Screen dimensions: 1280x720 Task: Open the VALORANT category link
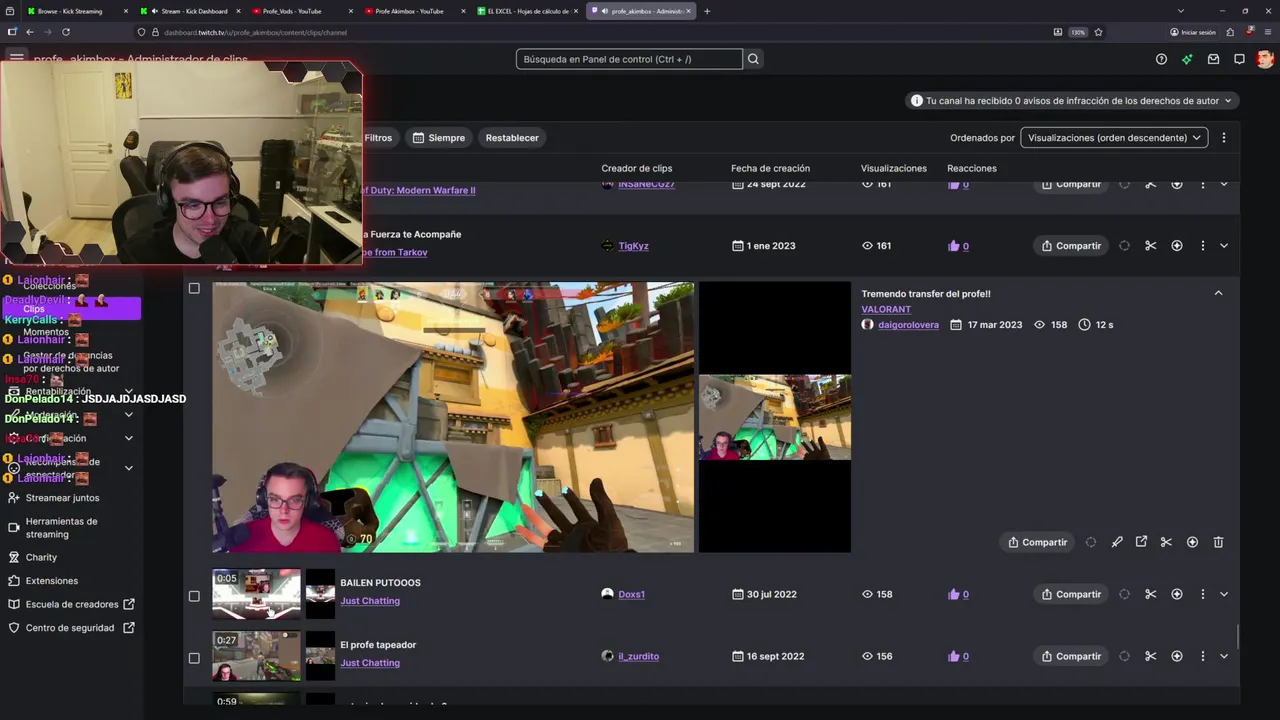[x=886, y=310]
